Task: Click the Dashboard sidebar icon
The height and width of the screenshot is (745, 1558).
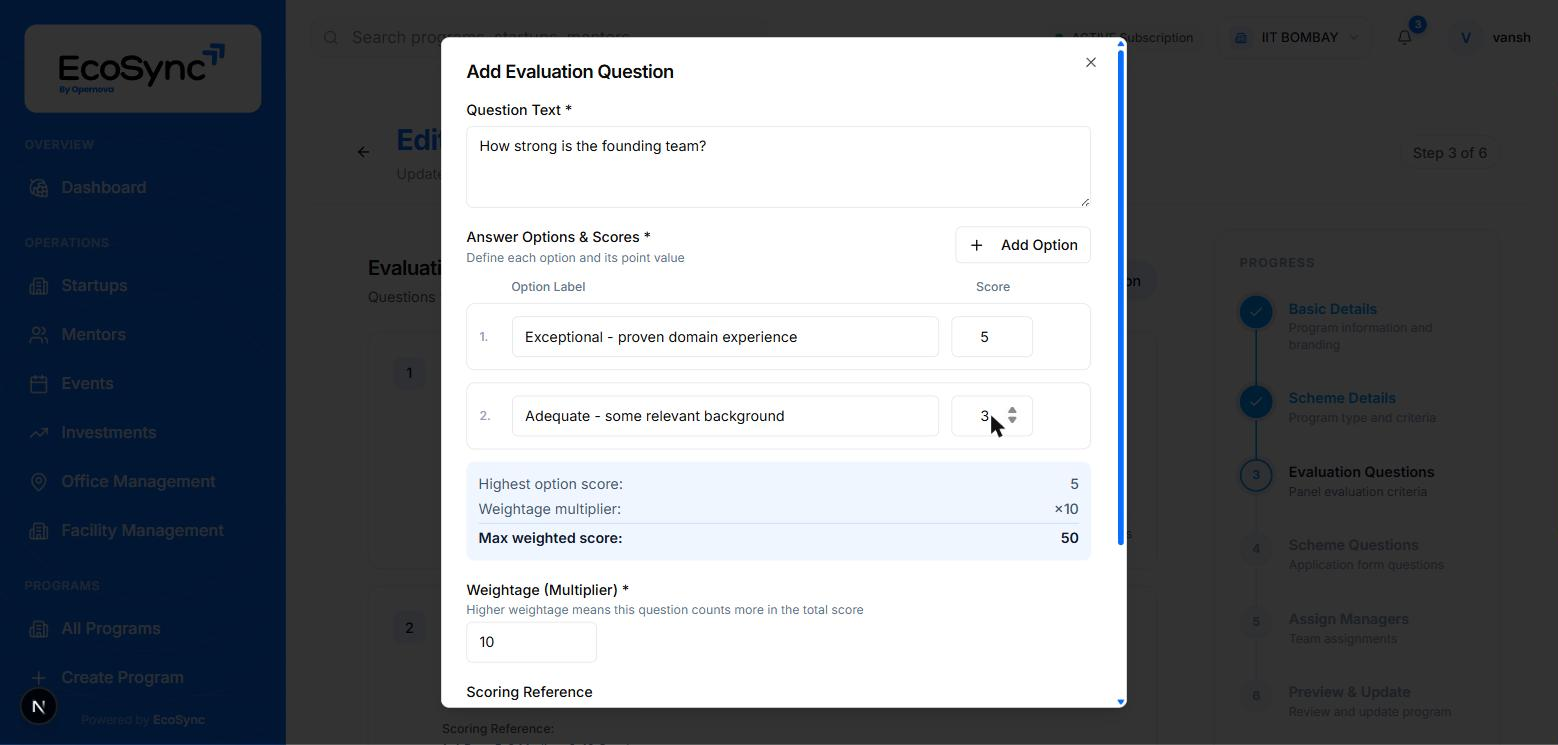Action: pyautogui.click(x=39, y=188)
